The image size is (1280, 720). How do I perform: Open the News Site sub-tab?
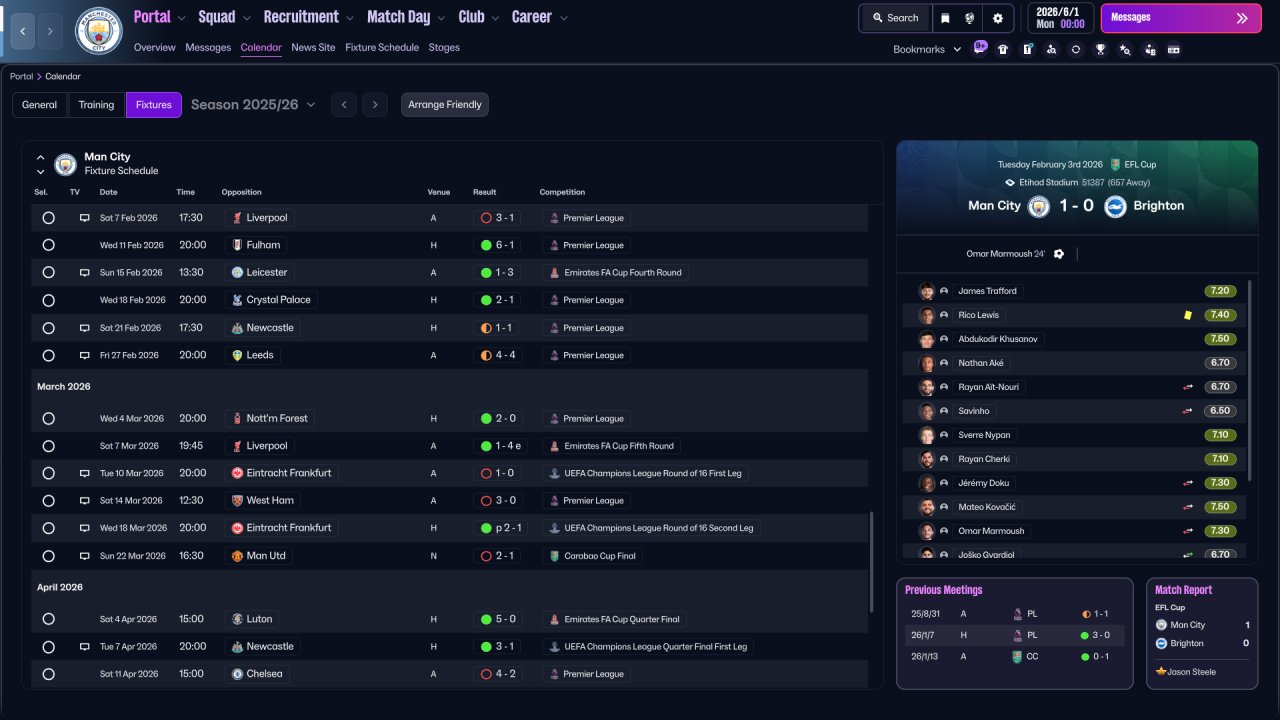pos(313,47)
